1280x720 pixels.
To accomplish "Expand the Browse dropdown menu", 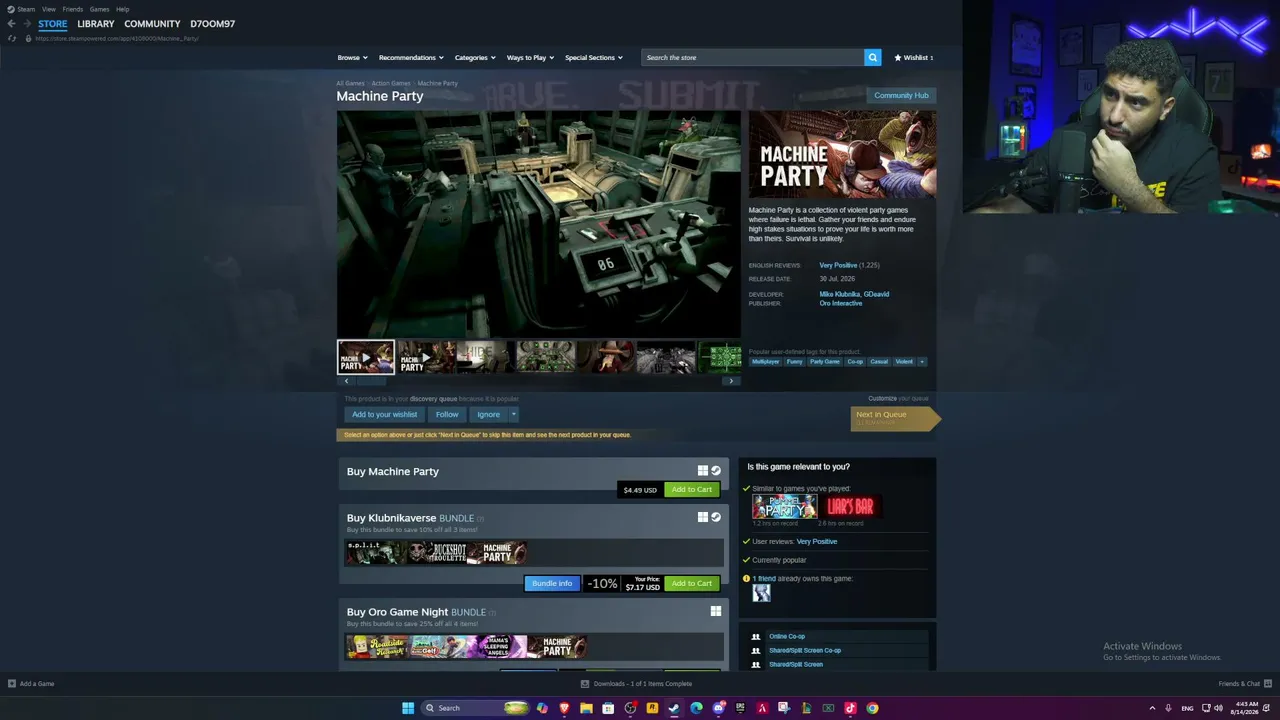I will point(352,58).
